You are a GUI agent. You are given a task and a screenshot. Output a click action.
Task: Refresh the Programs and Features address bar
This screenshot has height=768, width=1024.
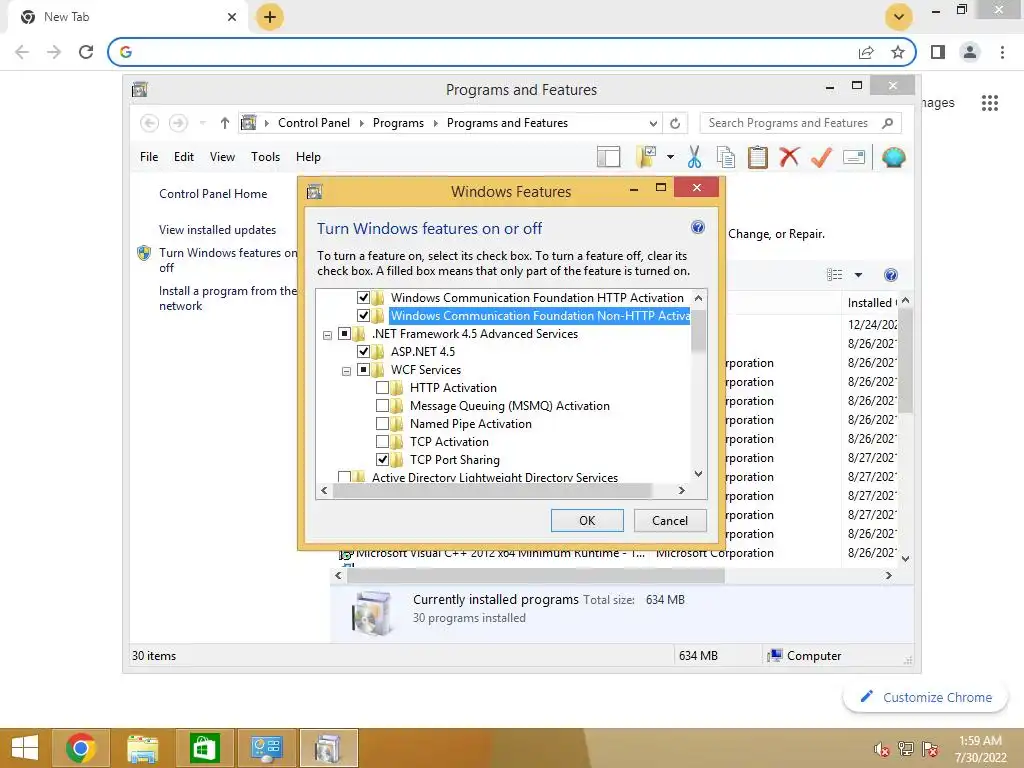point(675,123)
